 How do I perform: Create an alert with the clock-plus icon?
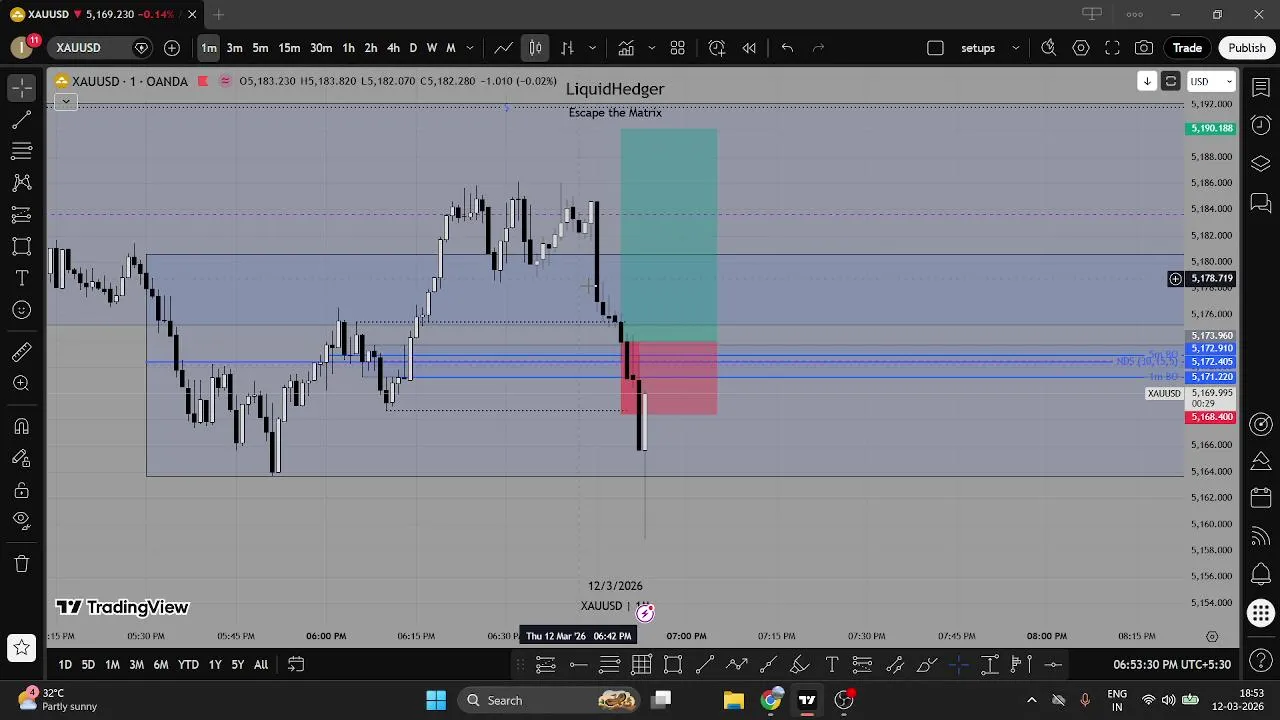pyautogui.click(x=717, y=48)
